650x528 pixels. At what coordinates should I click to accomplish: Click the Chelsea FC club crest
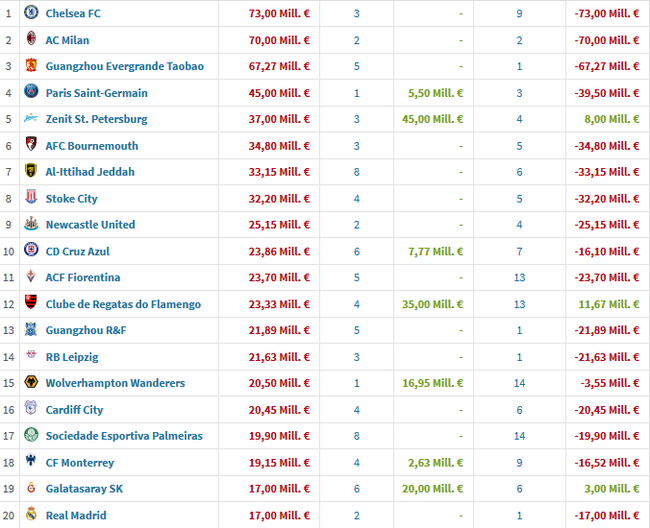tap(31, 12)
